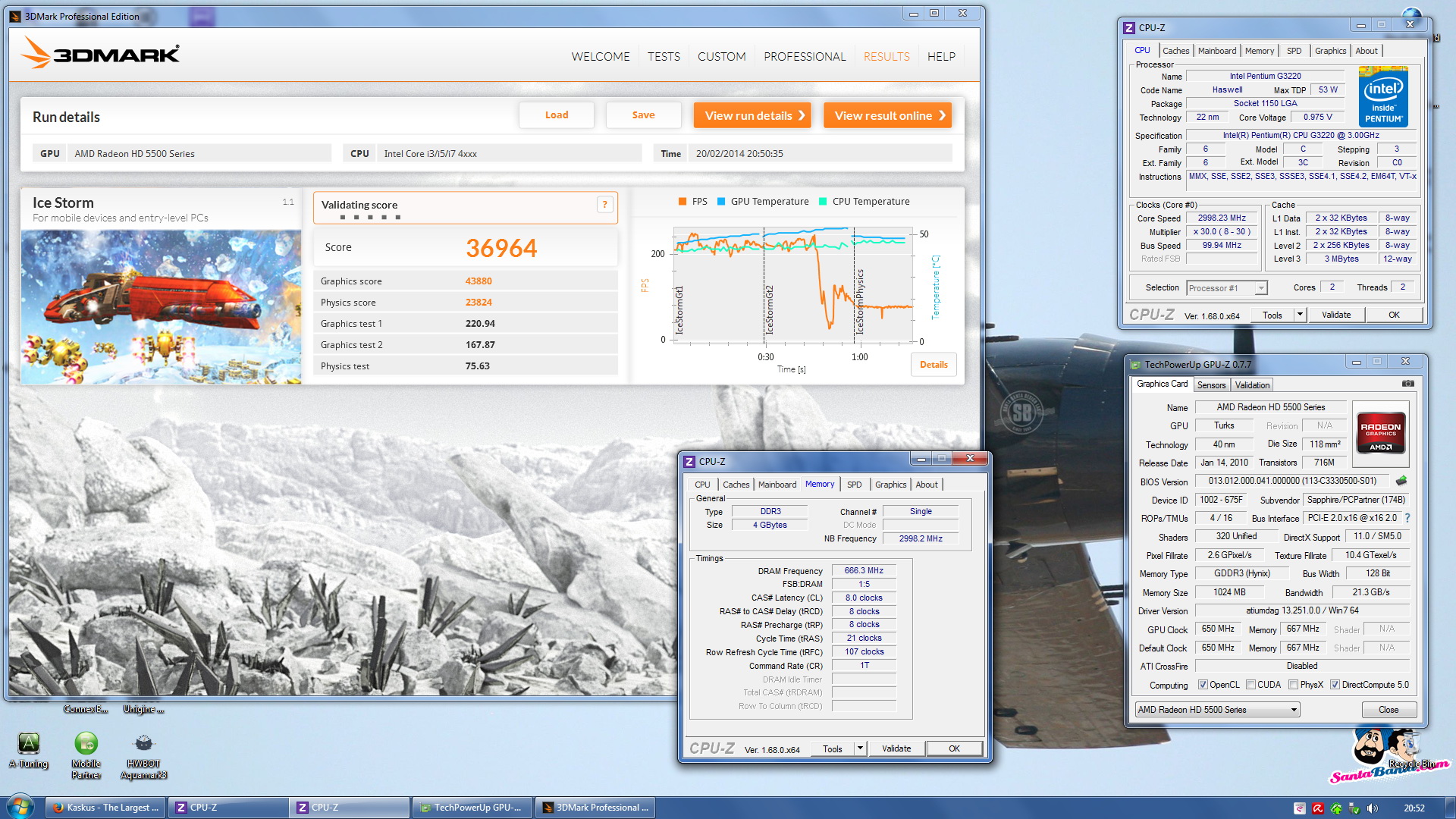Switch to Caches tab in top CPU-Z window
Viewport: 1456px width, 819px height.
point(1175,51)
